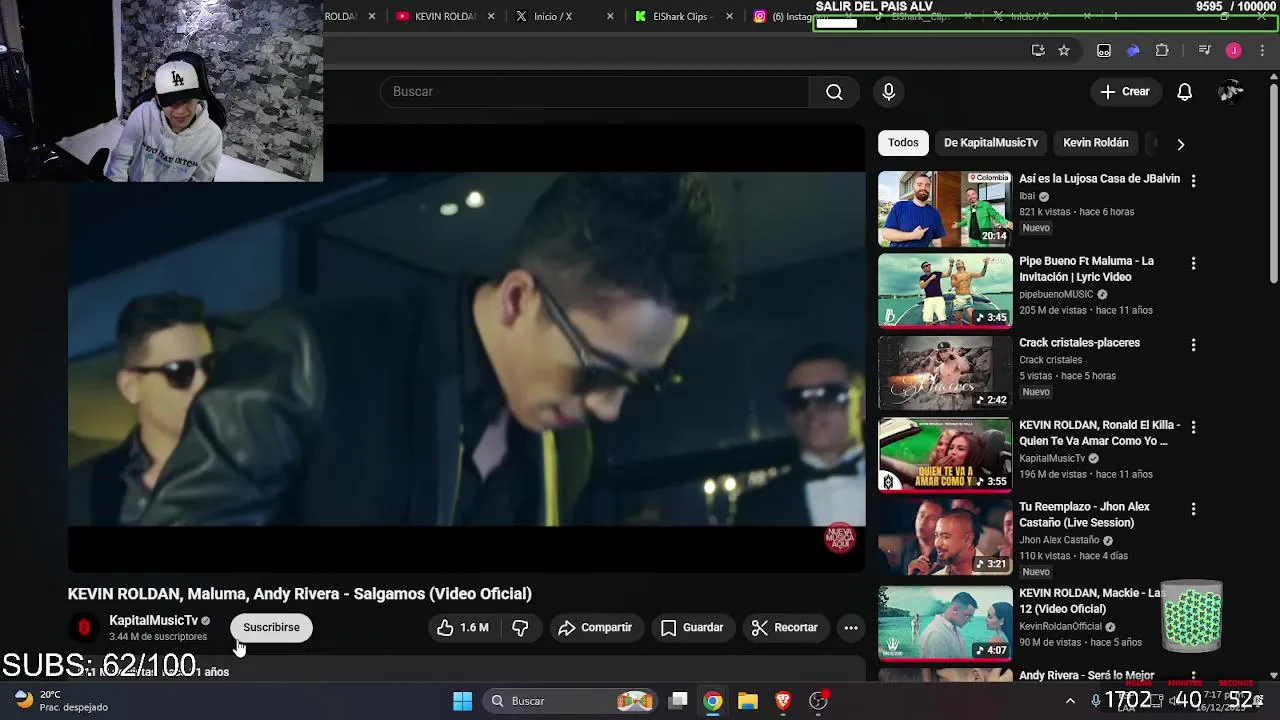Open Chrome three-dot menu
Viewport: 1280px width, 720px height.
pos(1262,50)
